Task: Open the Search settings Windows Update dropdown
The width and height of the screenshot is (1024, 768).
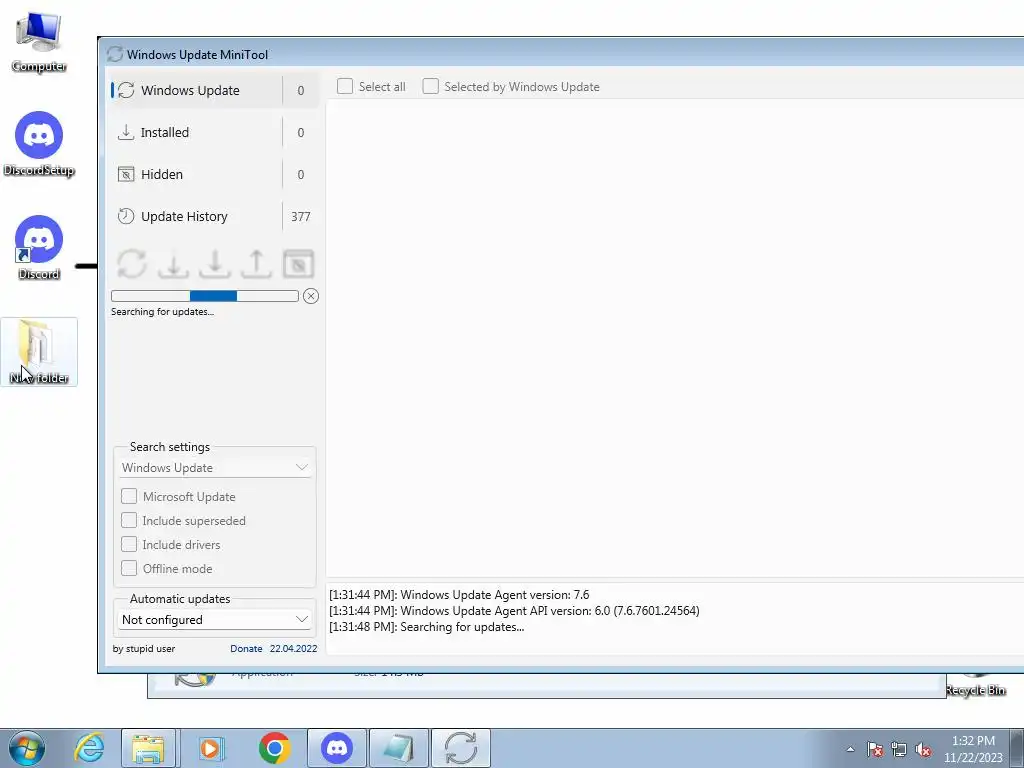Action: coord(215,468)
